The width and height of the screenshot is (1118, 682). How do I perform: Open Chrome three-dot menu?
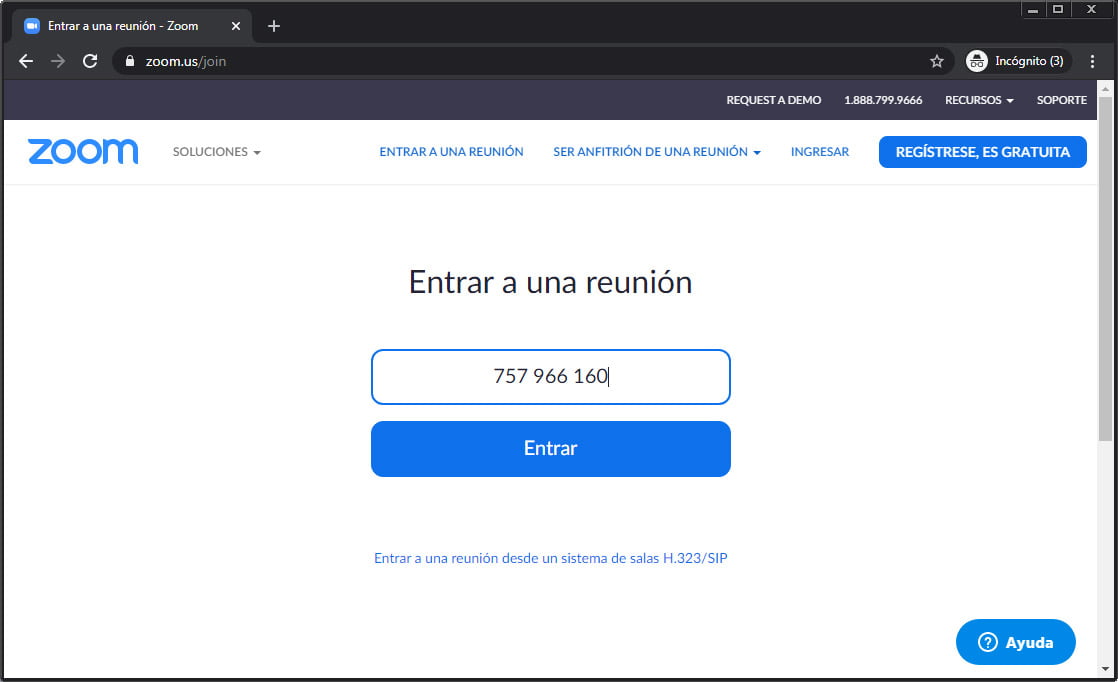click(x=1092, y=61)
